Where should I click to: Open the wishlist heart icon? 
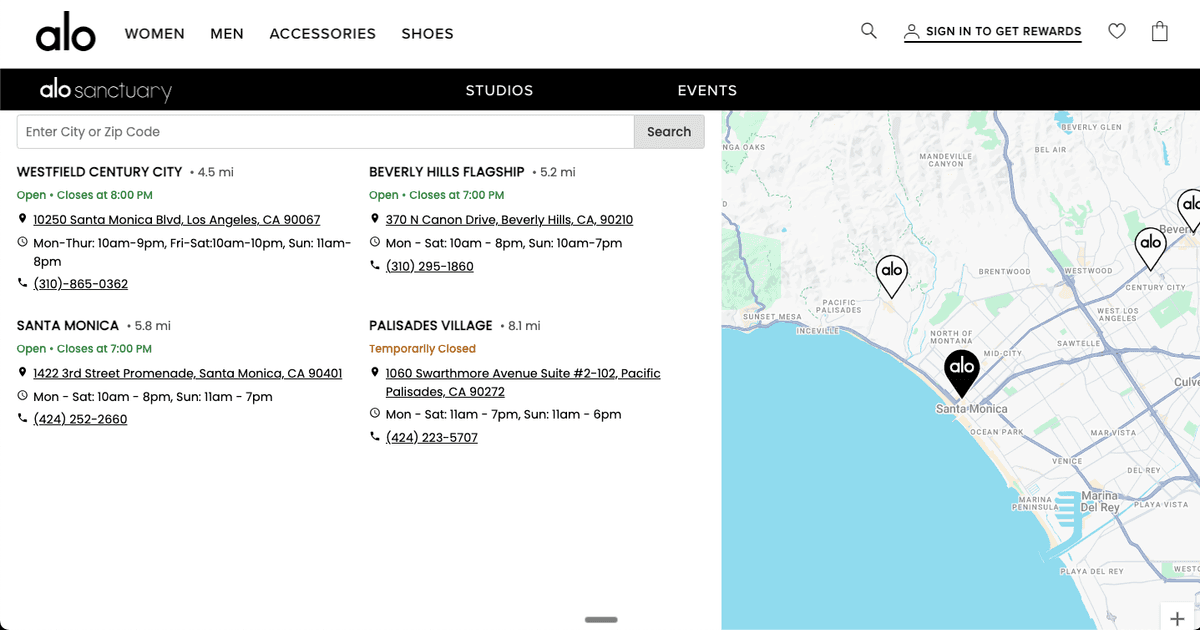pyautogui.click(x=1117, y=31)
